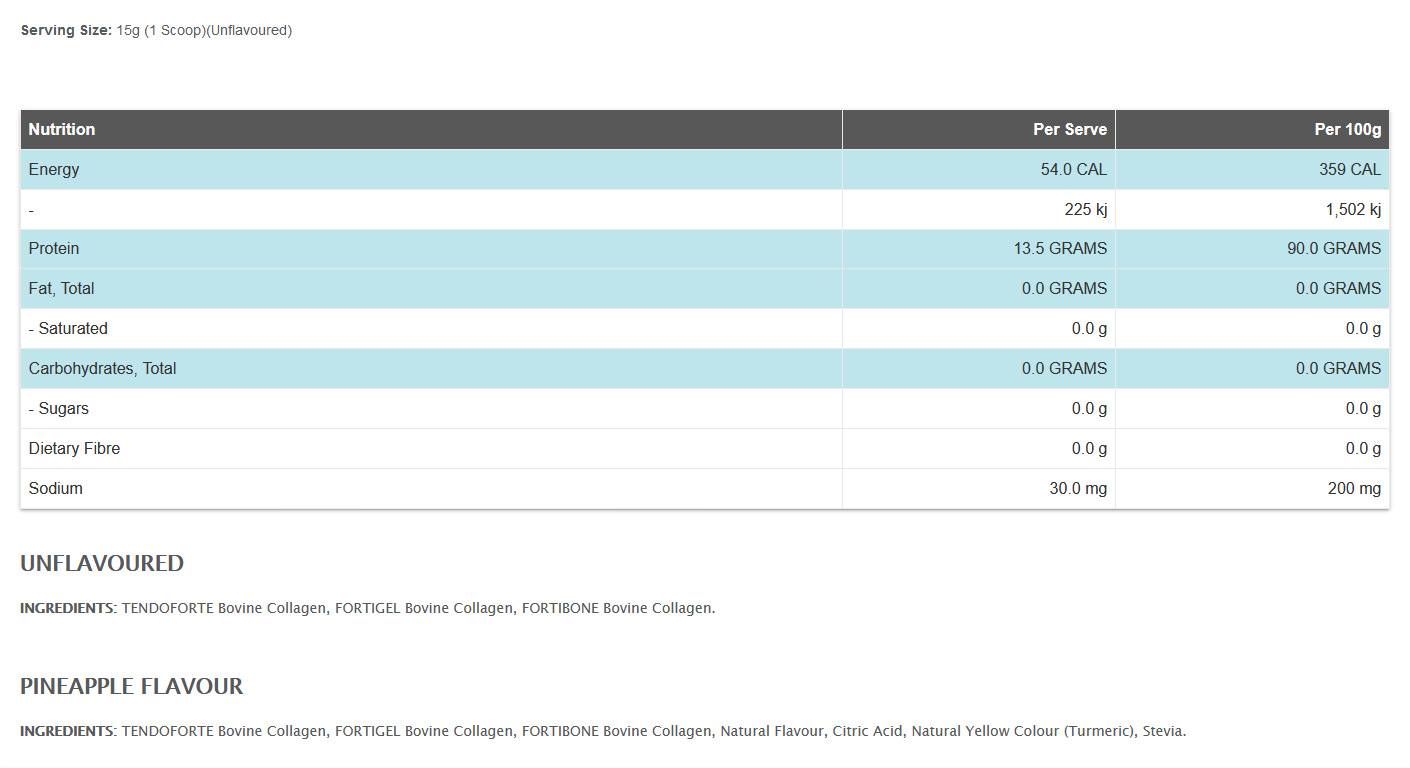Image resolution: width=1410 pixels, height=768 pixels.
Task: Click the - Saturated row label
Action: [68, 328]
